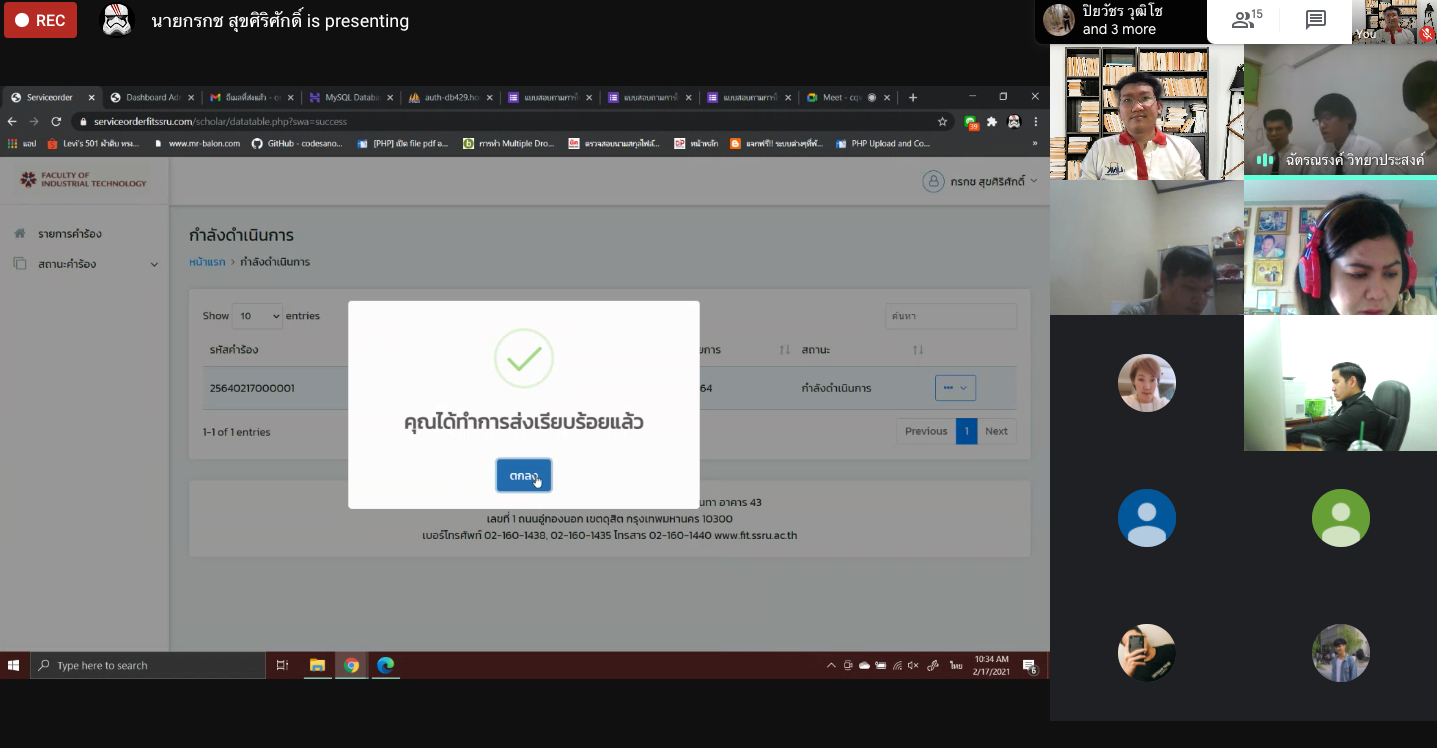
Task: Click the Chrome icon in taskbar
Action: (351, 665)
